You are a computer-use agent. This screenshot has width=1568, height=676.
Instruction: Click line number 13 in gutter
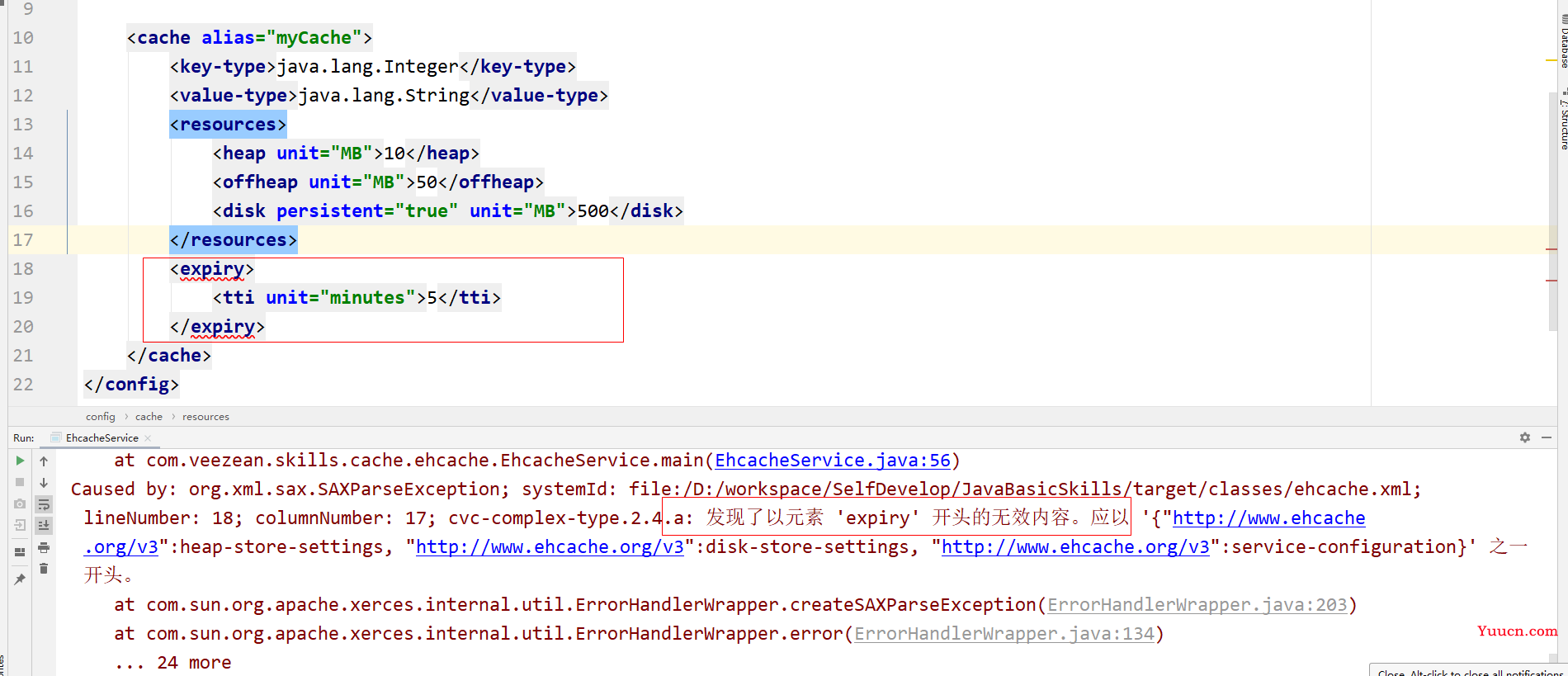click(x=23, y=125)
